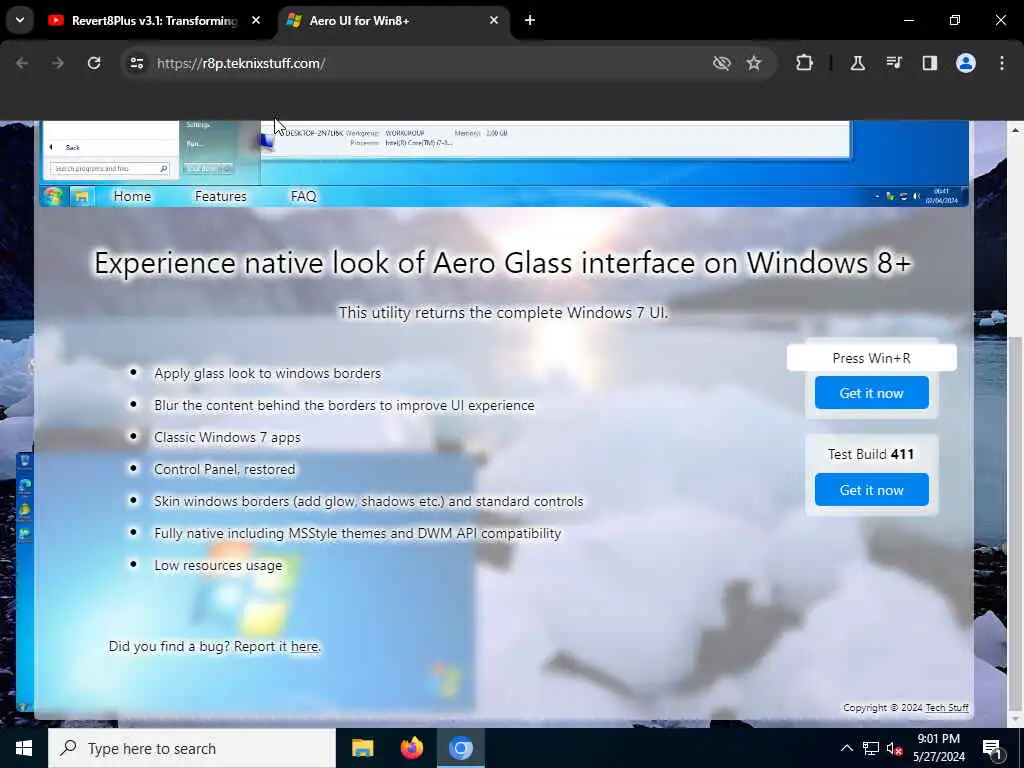Open the Chrome three-dot menu
Screen dimensions: 1024x768
(1002, 63)
